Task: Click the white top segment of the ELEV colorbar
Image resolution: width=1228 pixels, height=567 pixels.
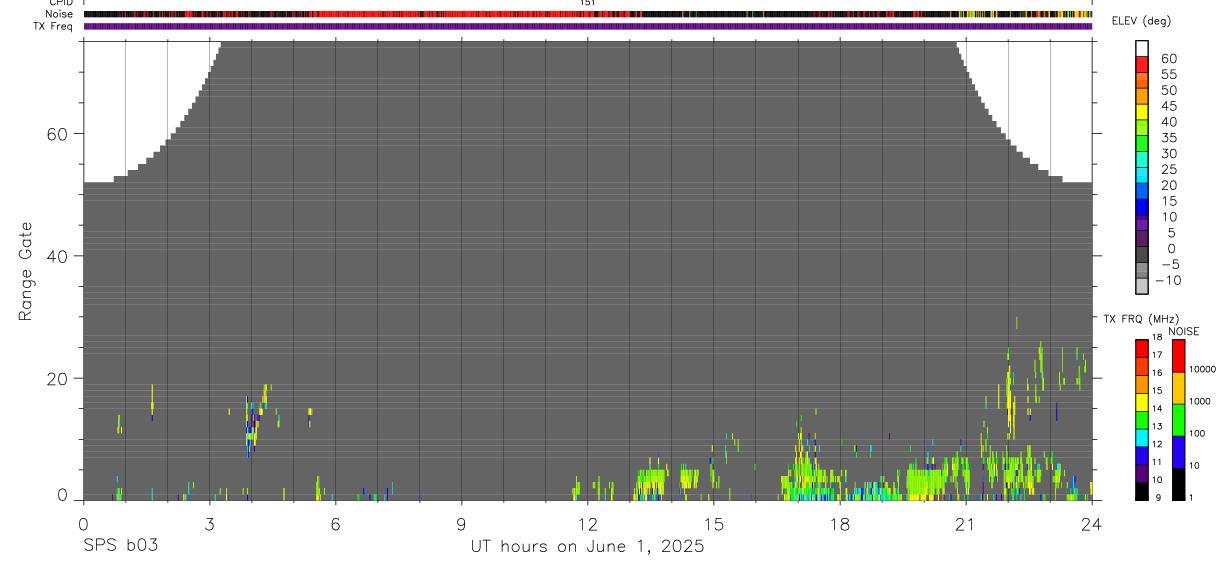Action: coord(1142,48)
